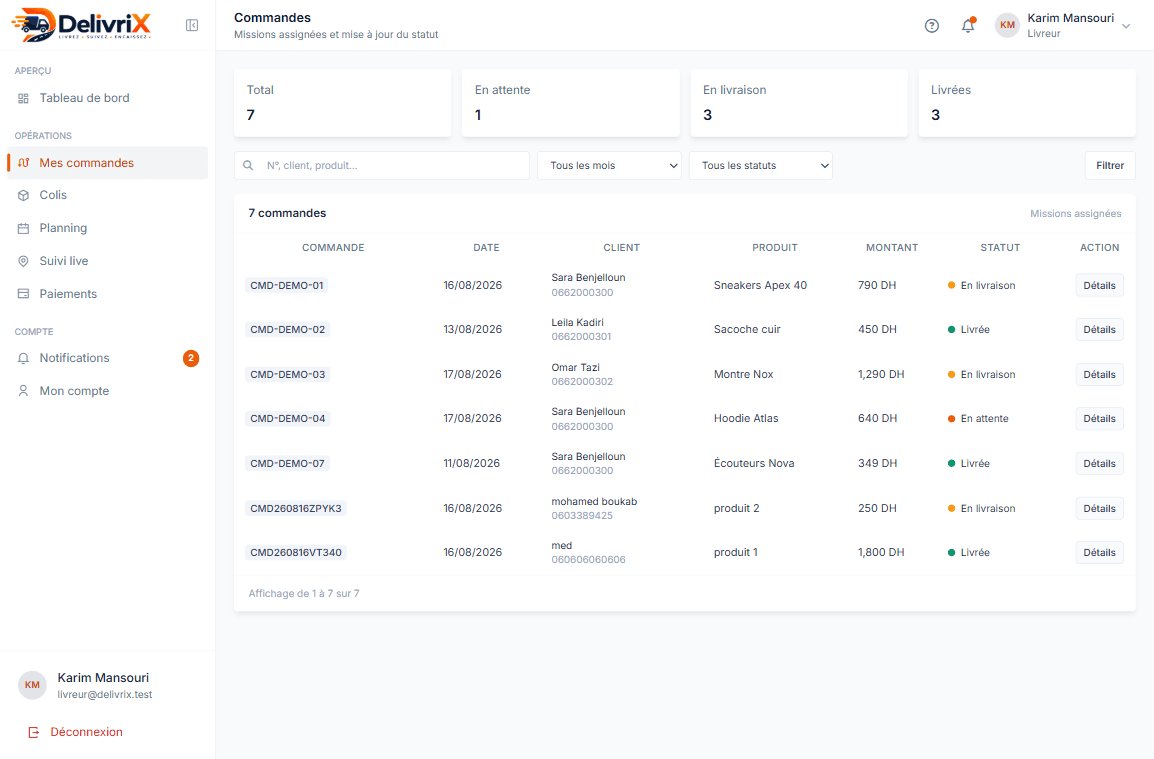1154x759 pixels.
Task: Open the Colis section
Action: pos(107,195)
